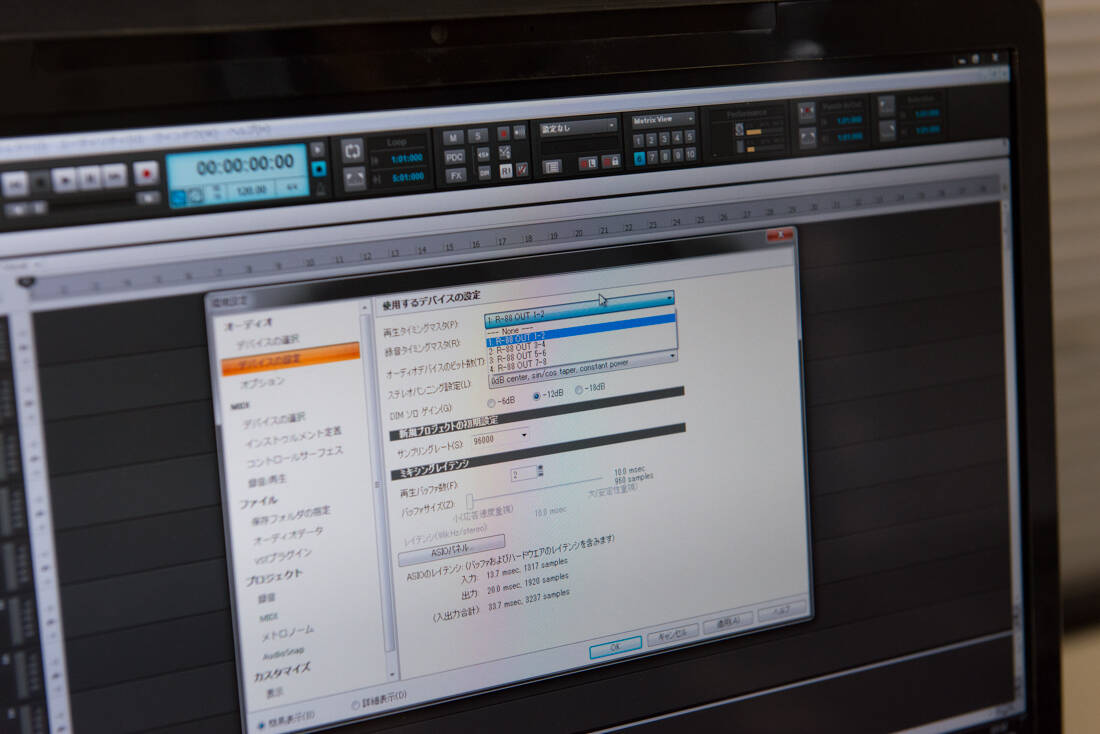Click the M (mute) button in Mix module
The height and width of the screenshot is (734, 1100).
coord(452,138)
